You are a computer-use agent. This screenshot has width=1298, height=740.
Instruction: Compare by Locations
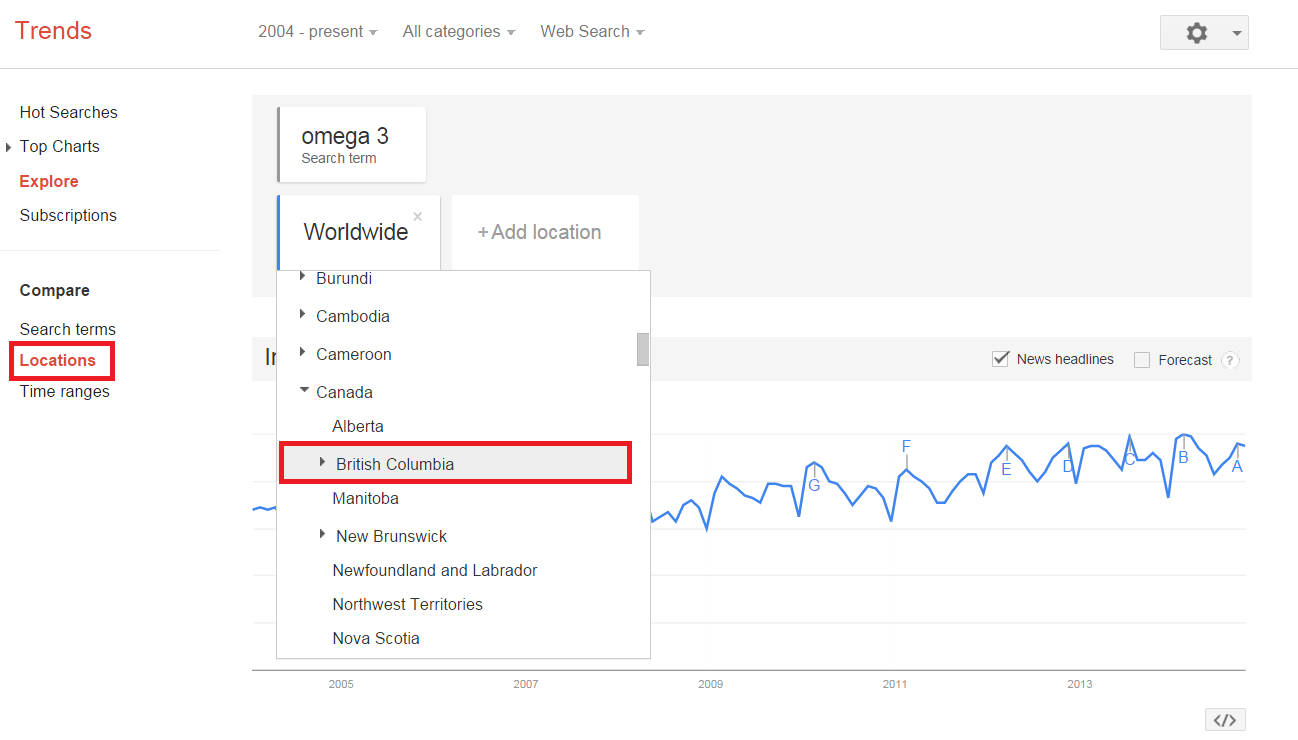[x=58, y=360]
